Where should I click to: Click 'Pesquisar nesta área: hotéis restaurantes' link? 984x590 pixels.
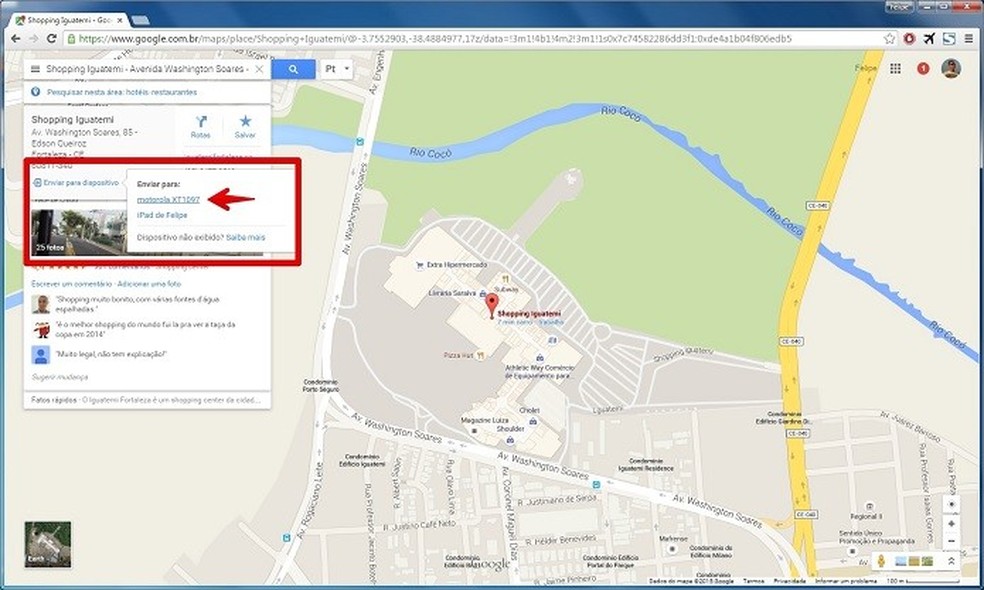pyautogui.click(x=122, y=92)
